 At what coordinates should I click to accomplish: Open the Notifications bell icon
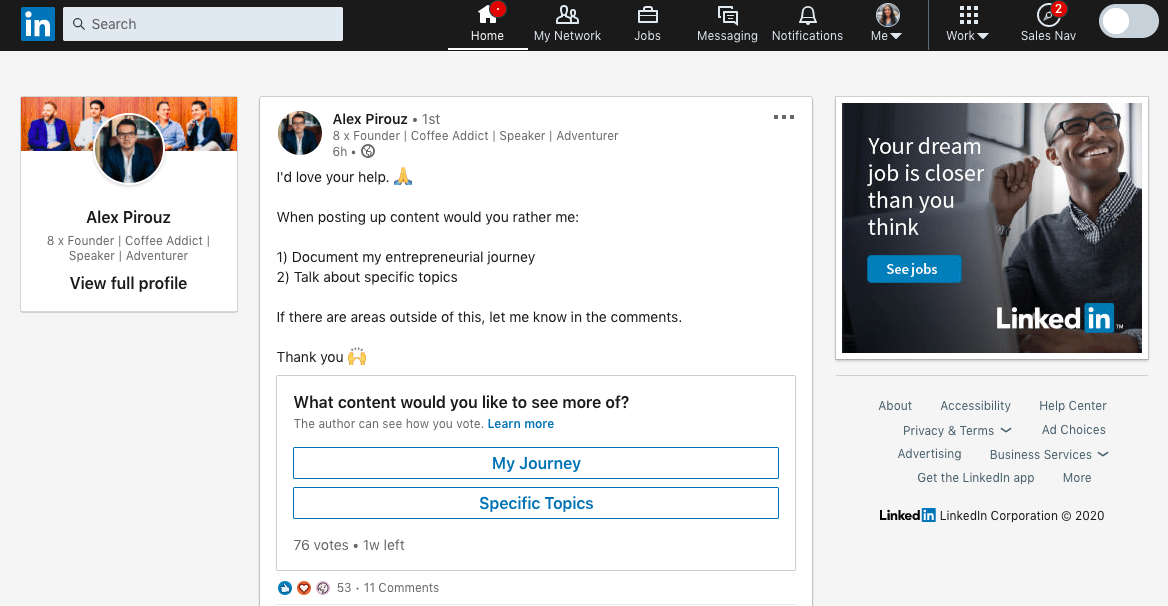[x=807, y=15]
